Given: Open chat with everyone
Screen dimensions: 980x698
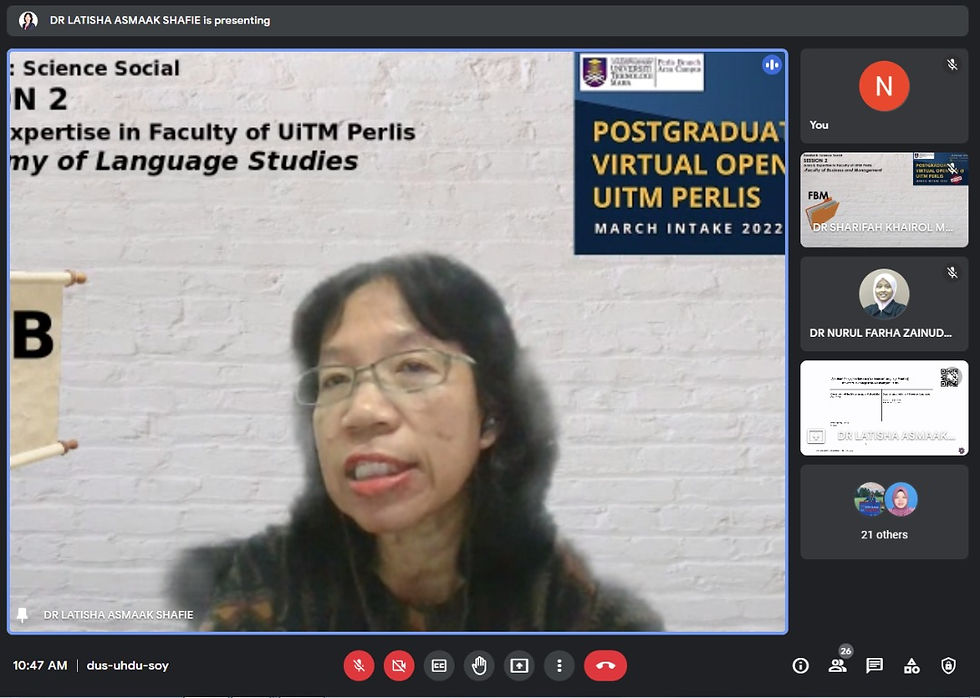Looking at the screenshot, I should (x=874, y=666).
